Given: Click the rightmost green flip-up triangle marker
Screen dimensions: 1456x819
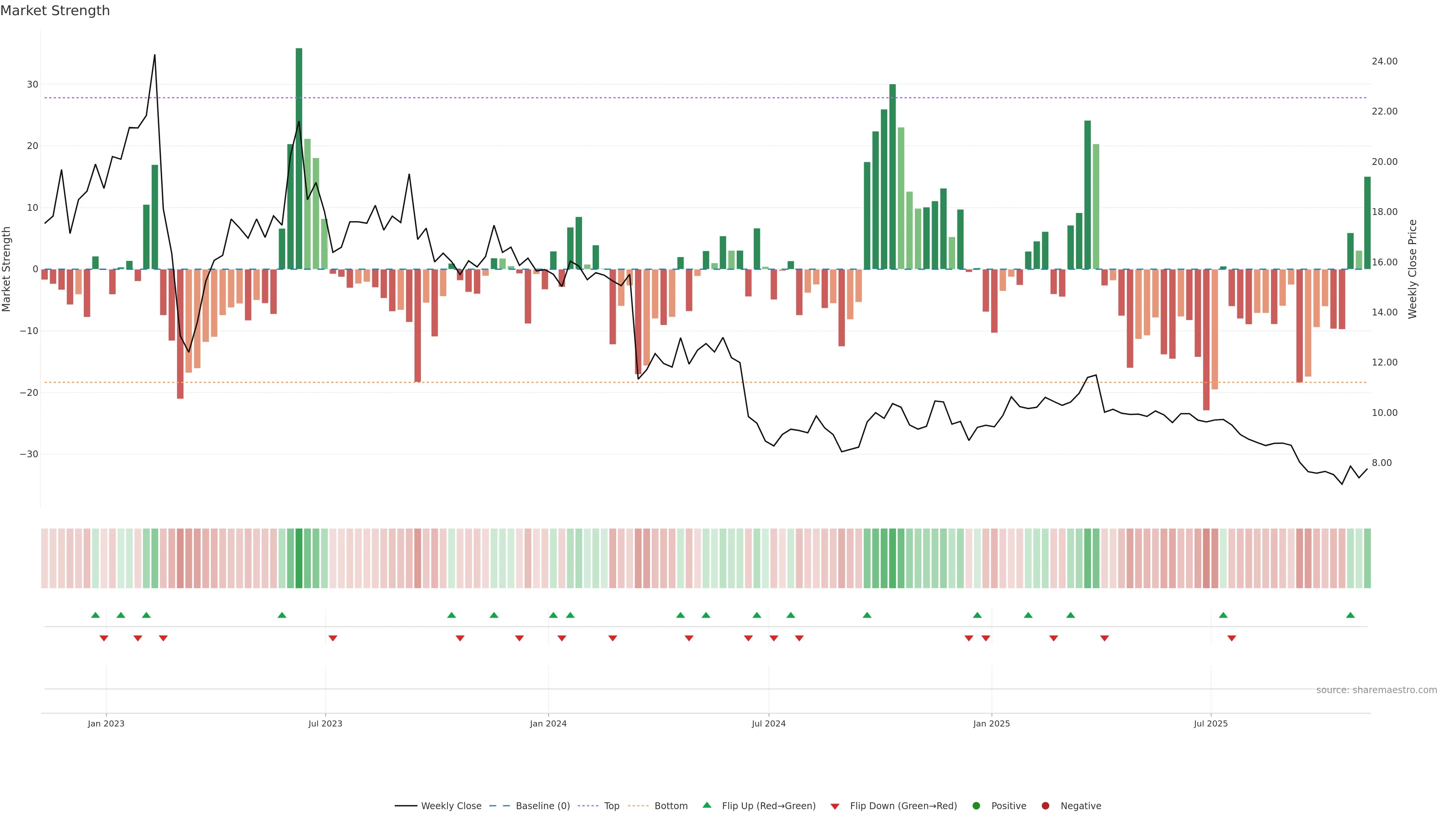Looking at the screenshot, I should pos(1350,615).
